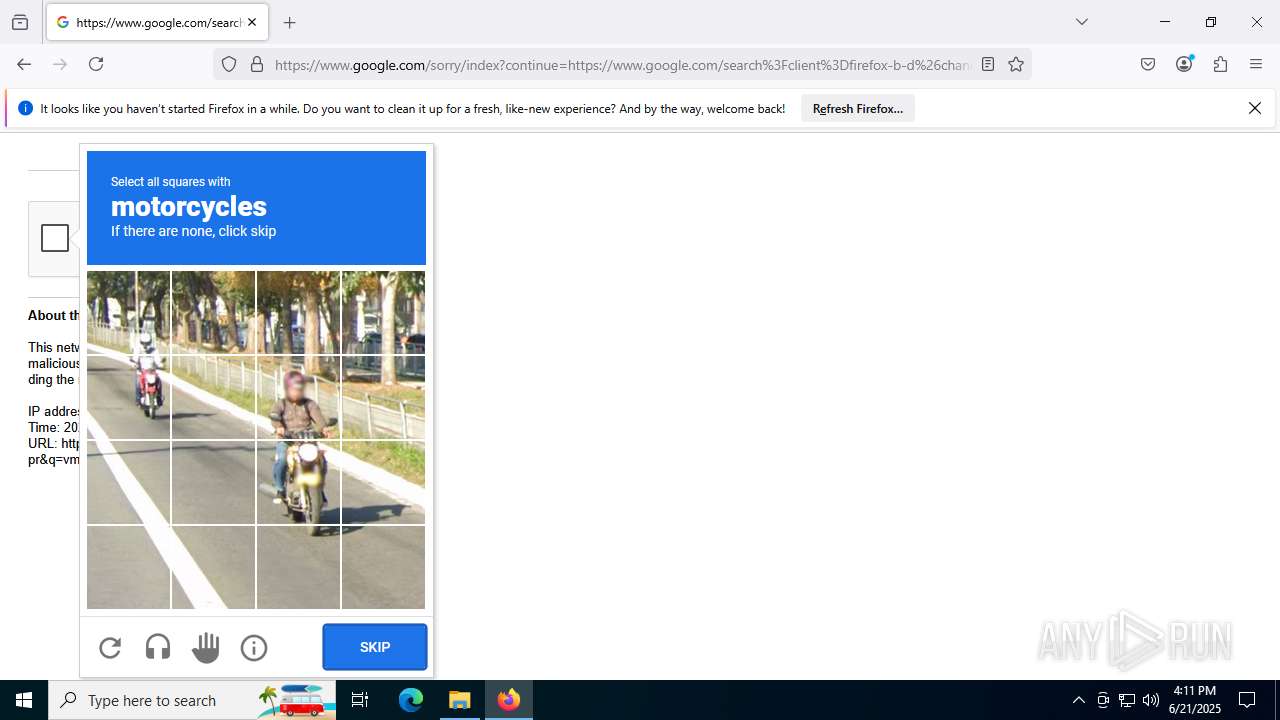Screen dimensions: 1280x720
Task: Open File Explorer from taskbar
Action: pyautogui.click(x=460, y=700)
